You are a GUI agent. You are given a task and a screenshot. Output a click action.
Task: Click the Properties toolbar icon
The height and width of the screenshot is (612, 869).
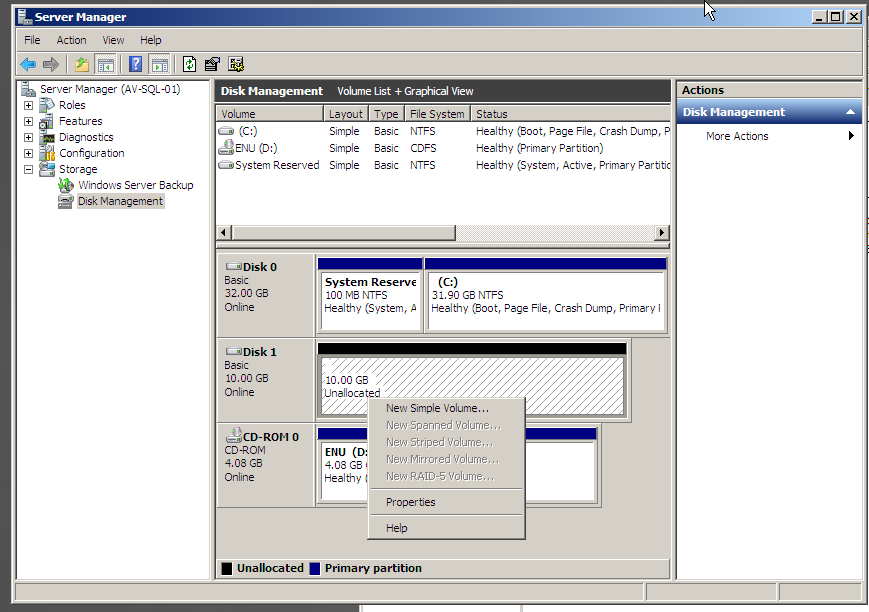click(x=212, y=64)
